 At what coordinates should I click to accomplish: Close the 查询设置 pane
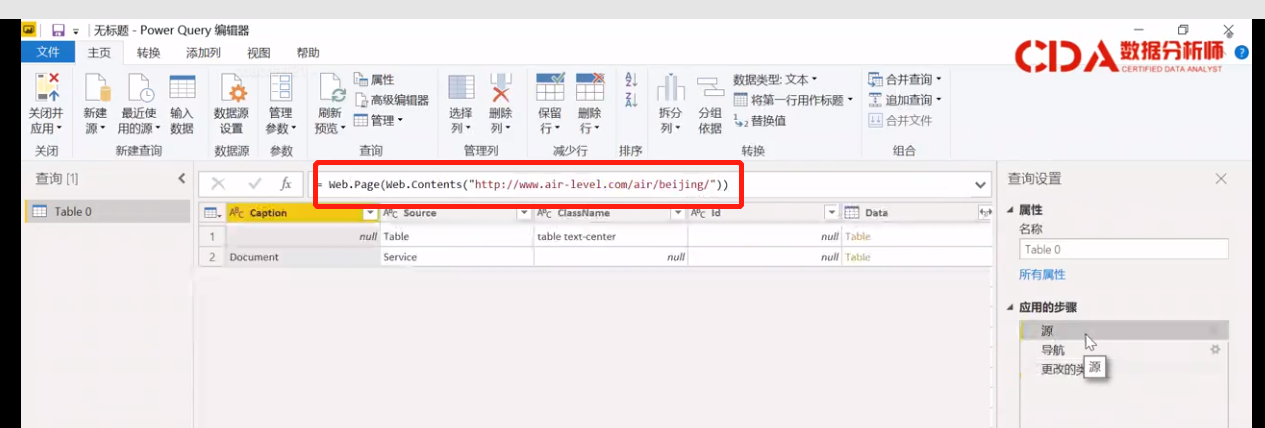point(1220,179)
